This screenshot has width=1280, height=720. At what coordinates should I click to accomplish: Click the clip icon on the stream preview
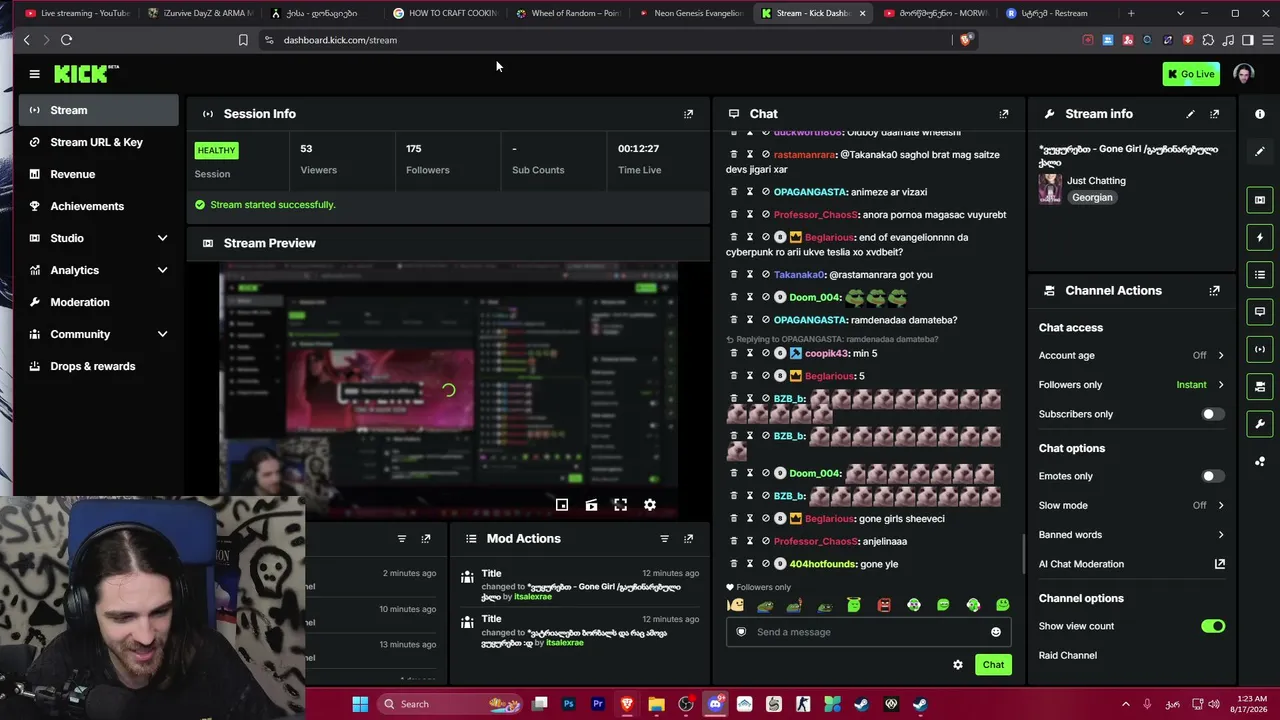591,505
